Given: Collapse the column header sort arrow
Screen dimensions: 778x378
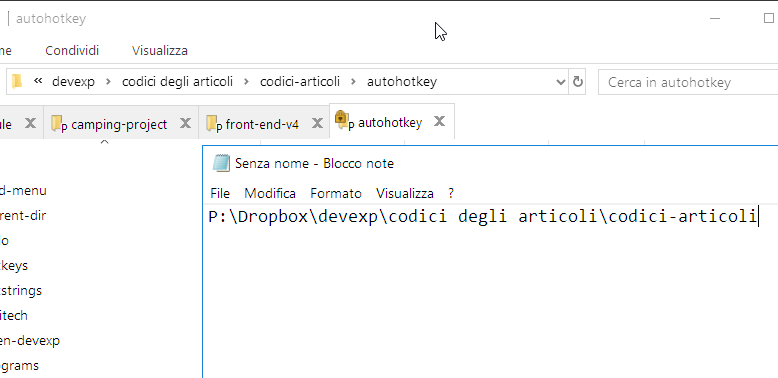Looking at the screenshot, I should click(x=104, y=142).
